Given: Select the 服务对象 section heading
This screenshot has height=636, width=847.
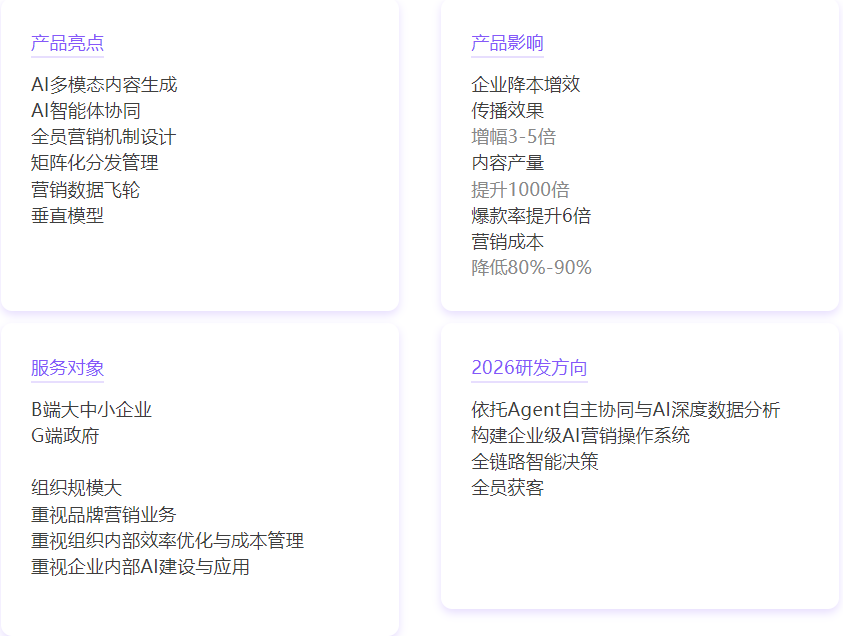Looking at the screenshot, I should click(x=67, y=368).
